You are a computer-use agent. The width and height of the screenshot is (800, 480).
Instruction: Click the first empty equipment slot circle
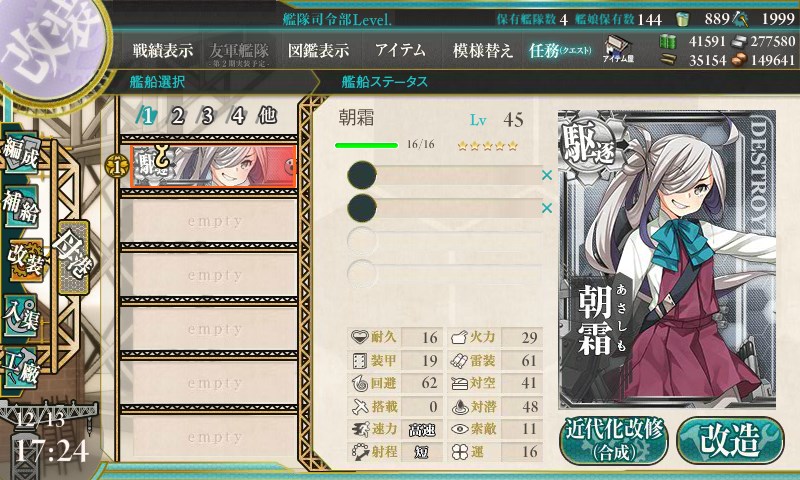[362, 175]
